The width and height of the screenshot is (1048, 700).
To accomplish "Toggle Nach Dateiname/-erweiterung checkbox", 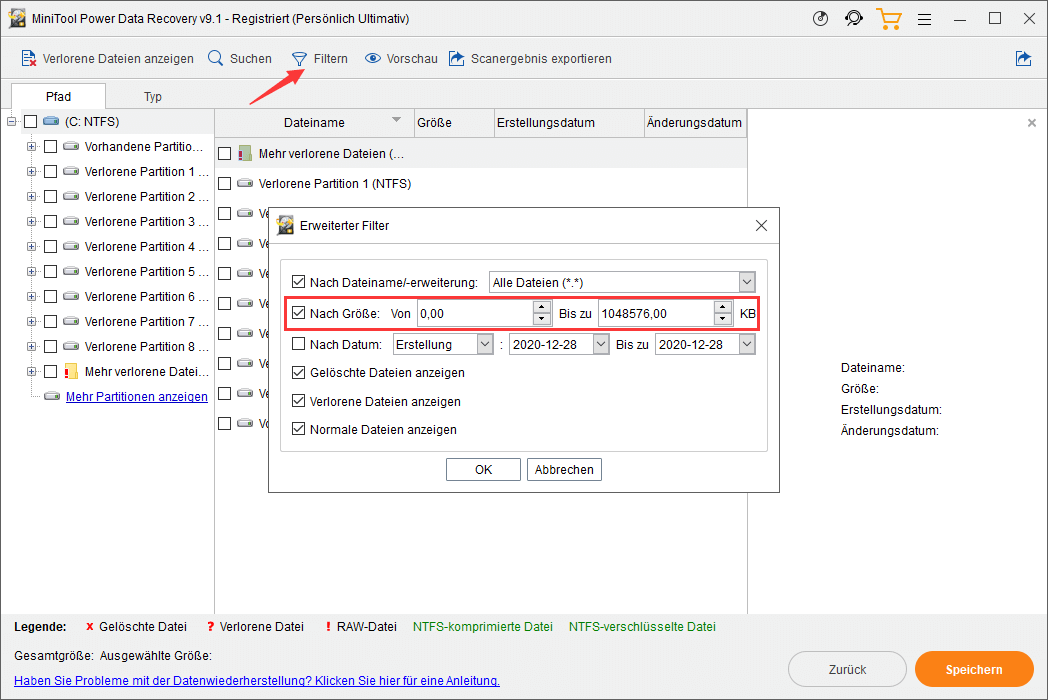I will point(299,282).
